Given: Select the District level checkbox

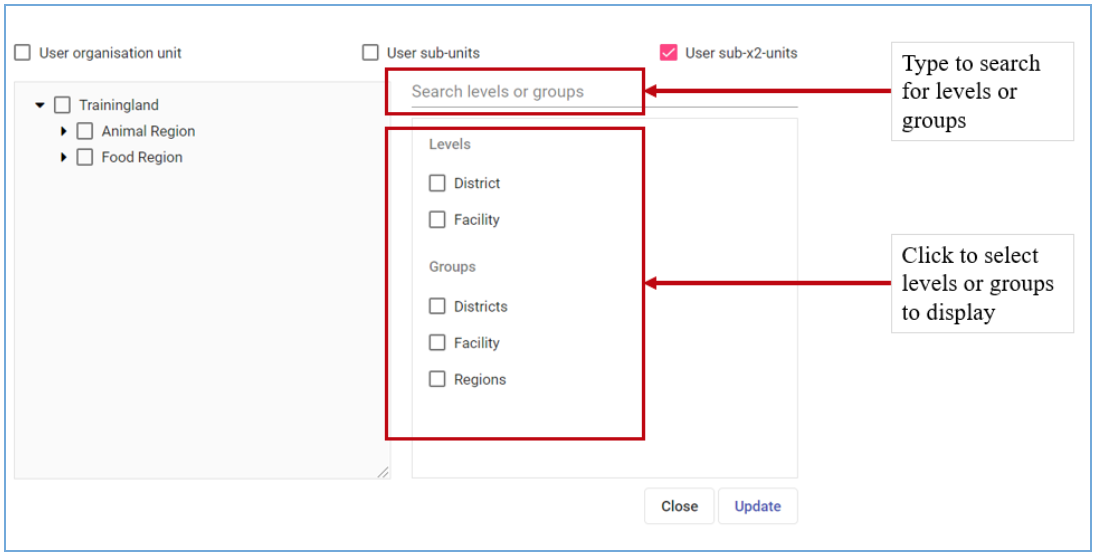Looking at the screenshot, I should click(437, 183).
